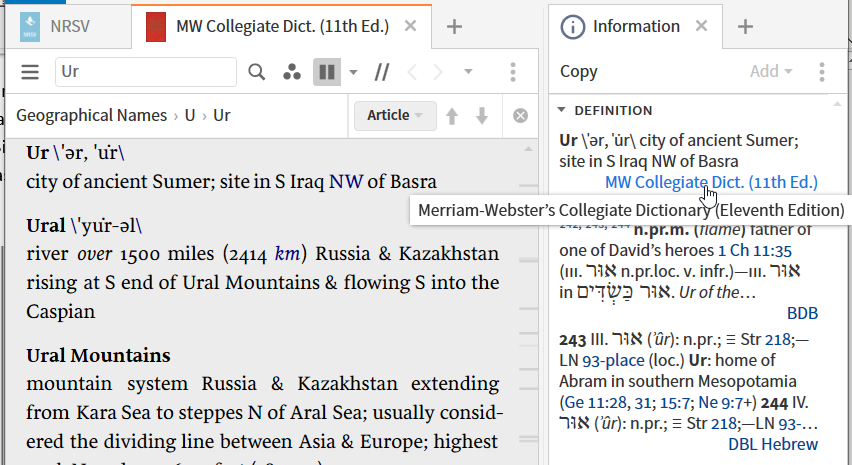
Task: Click the NW abbreviation link in Ur entry
Action: (x=346, y=181)
